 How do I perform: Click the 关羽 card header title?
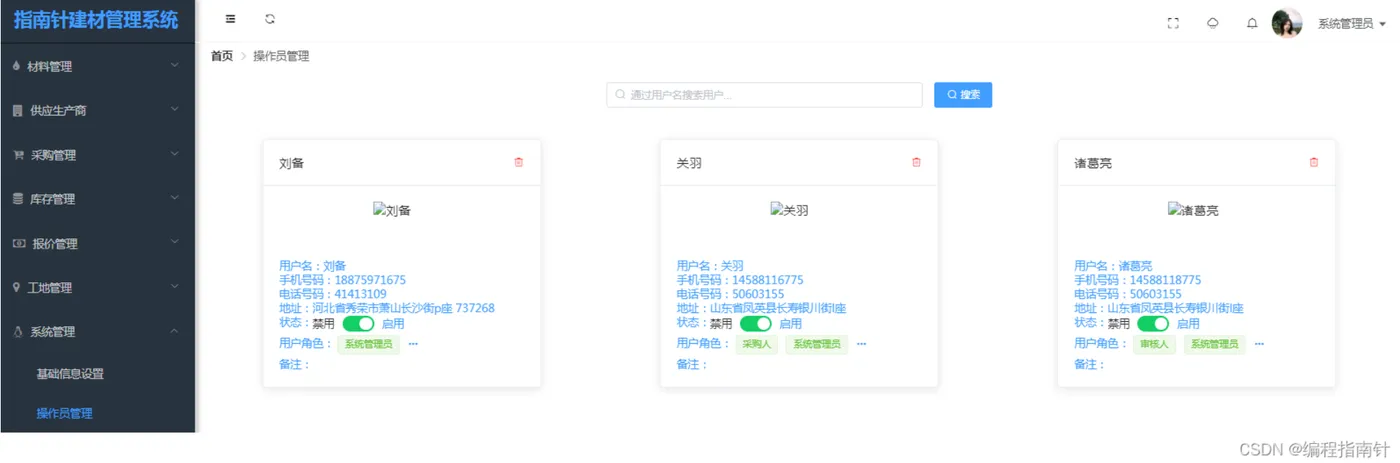click(x=689, y=163)
